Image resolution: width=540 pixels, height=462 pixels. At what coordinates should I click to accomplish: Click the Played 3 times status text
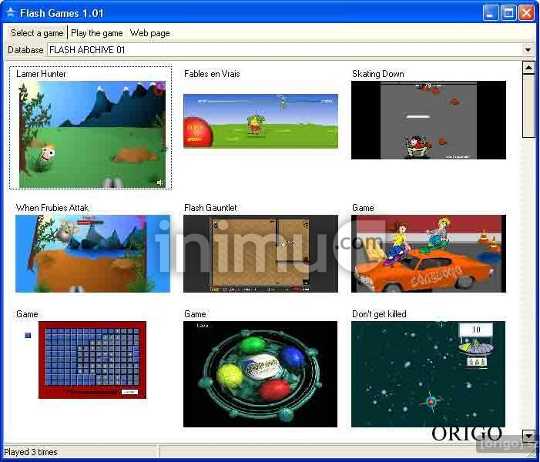[31, 452]
